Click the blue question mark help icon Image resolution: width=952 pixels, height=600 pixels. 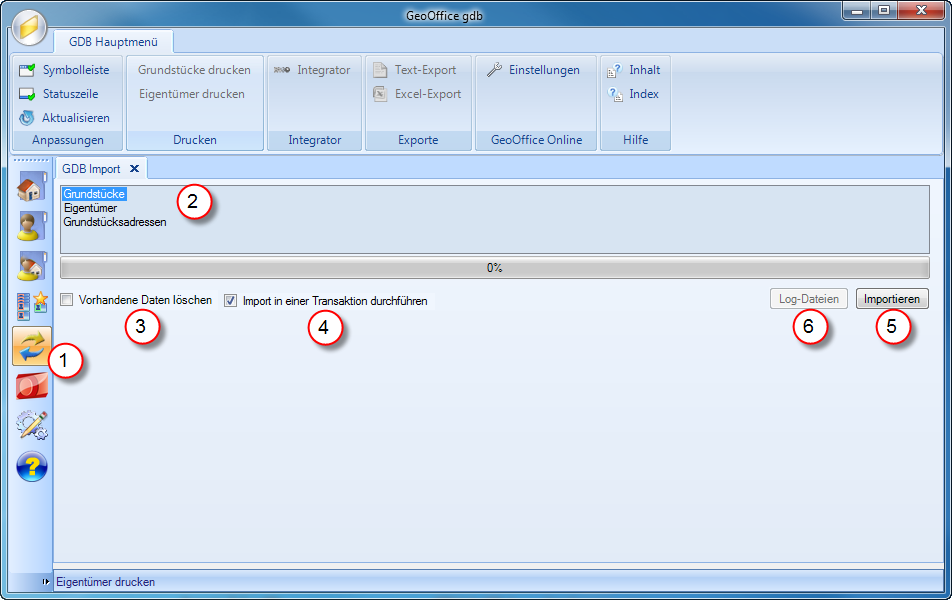click(31, 465)
